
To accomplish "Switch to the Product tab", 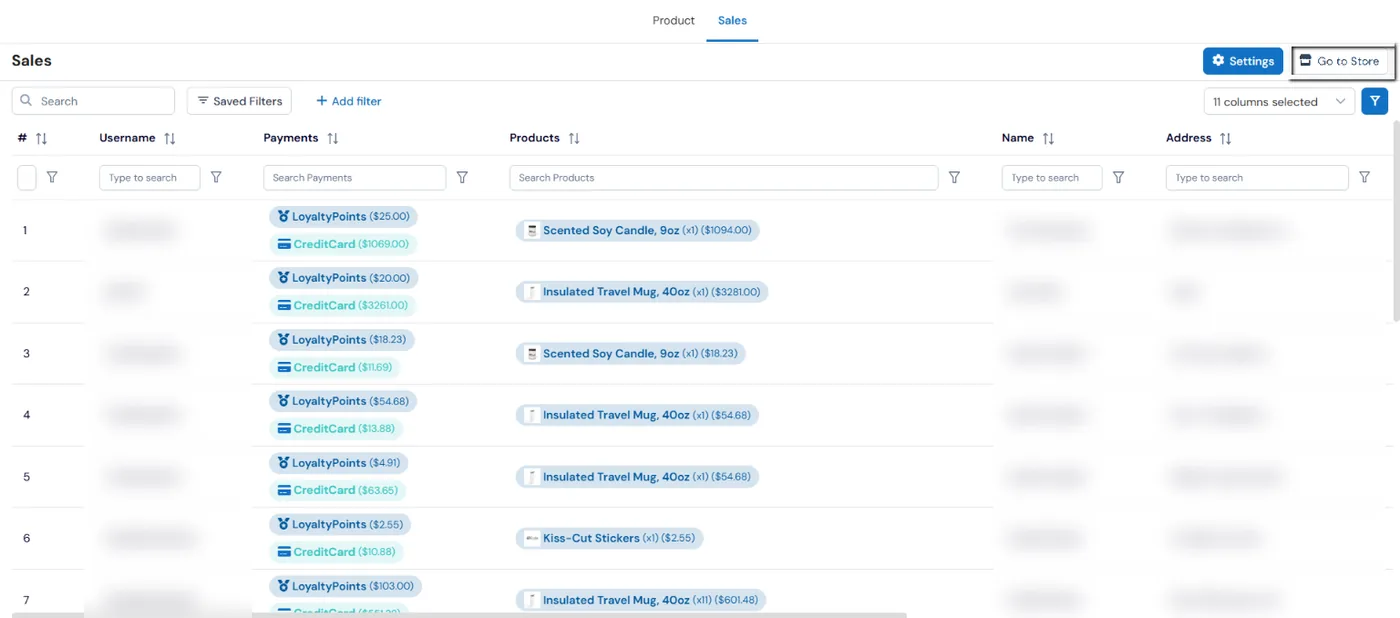I will tap(673, 20).
